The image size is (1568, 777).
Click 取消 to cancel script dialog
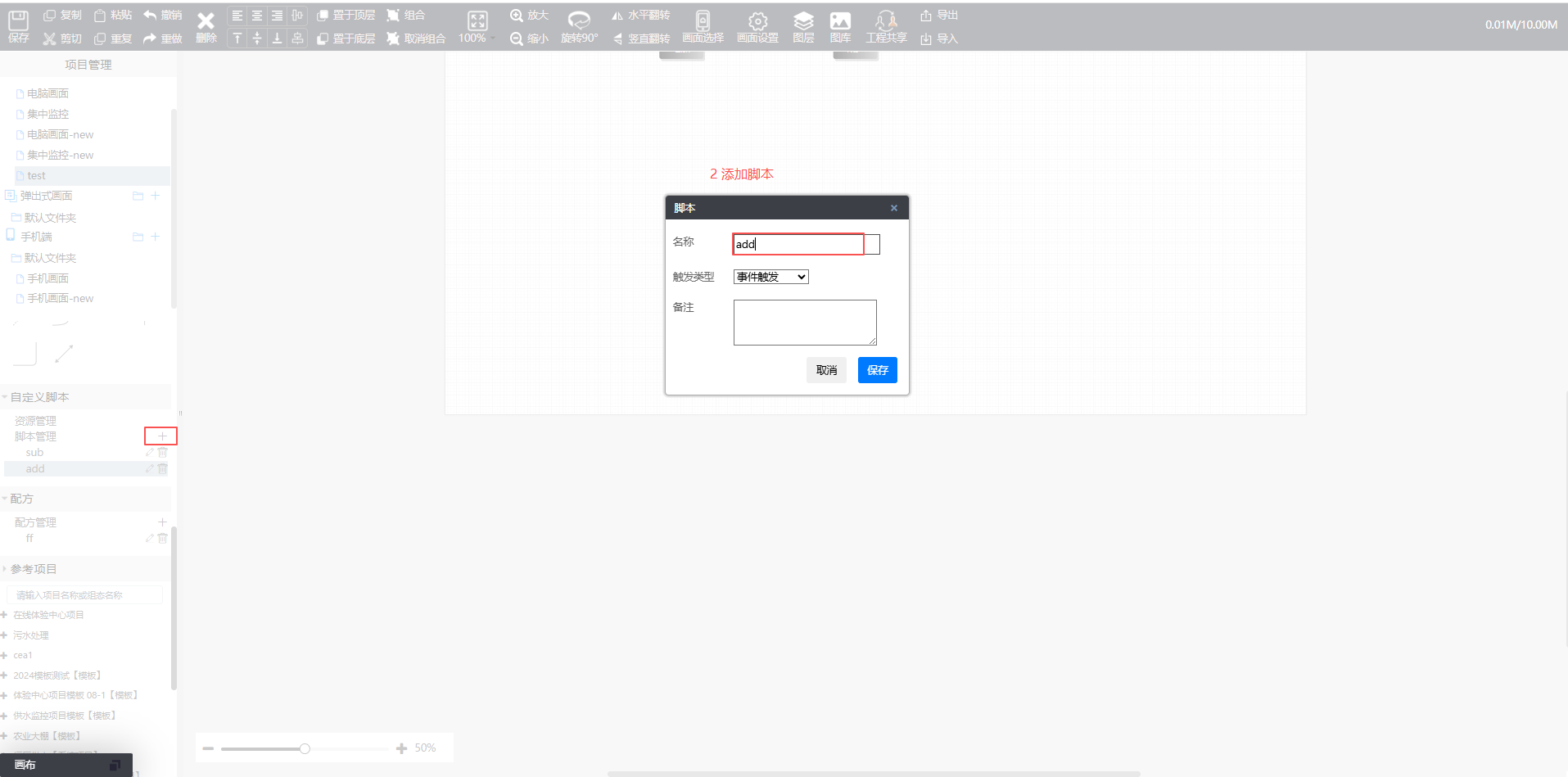826,370
